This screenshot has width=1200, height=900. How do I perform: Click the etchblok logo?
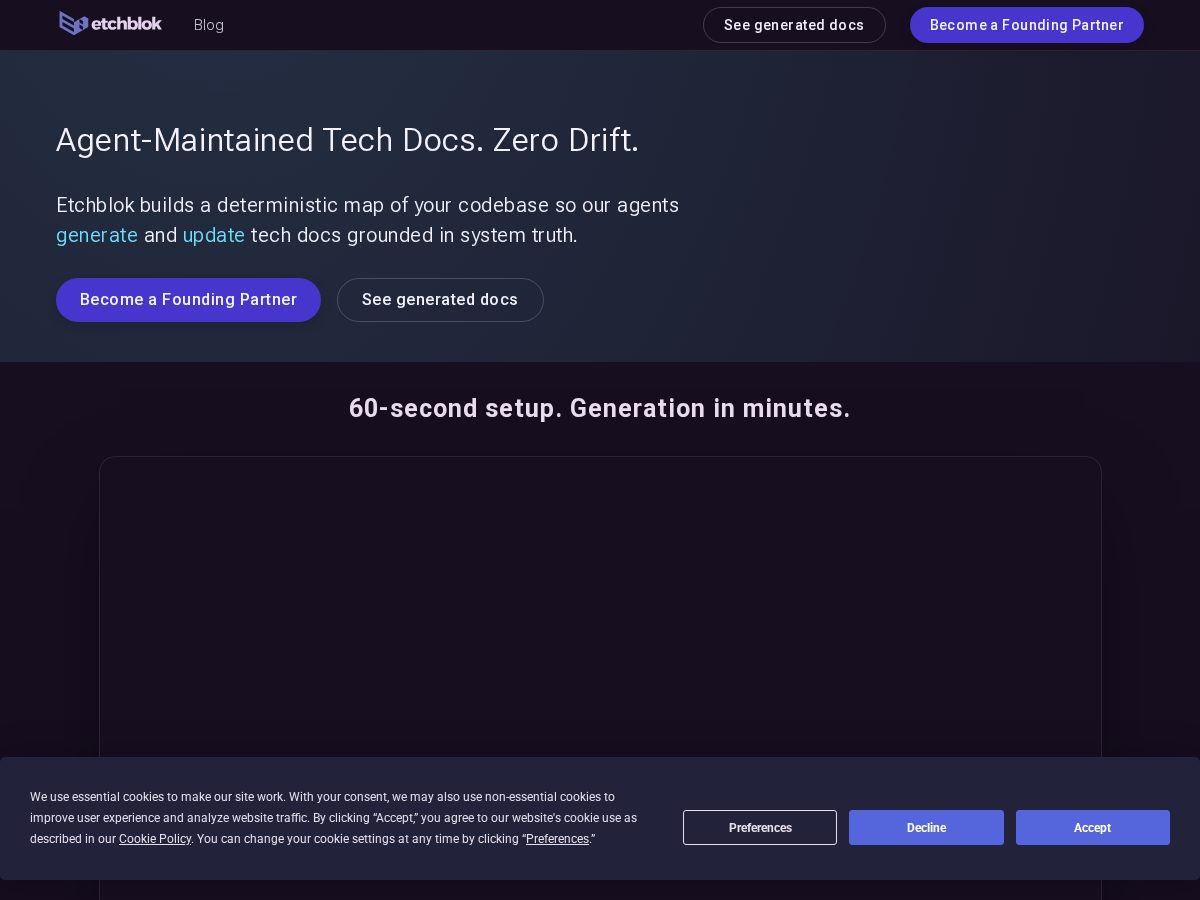tap(110, 24)
